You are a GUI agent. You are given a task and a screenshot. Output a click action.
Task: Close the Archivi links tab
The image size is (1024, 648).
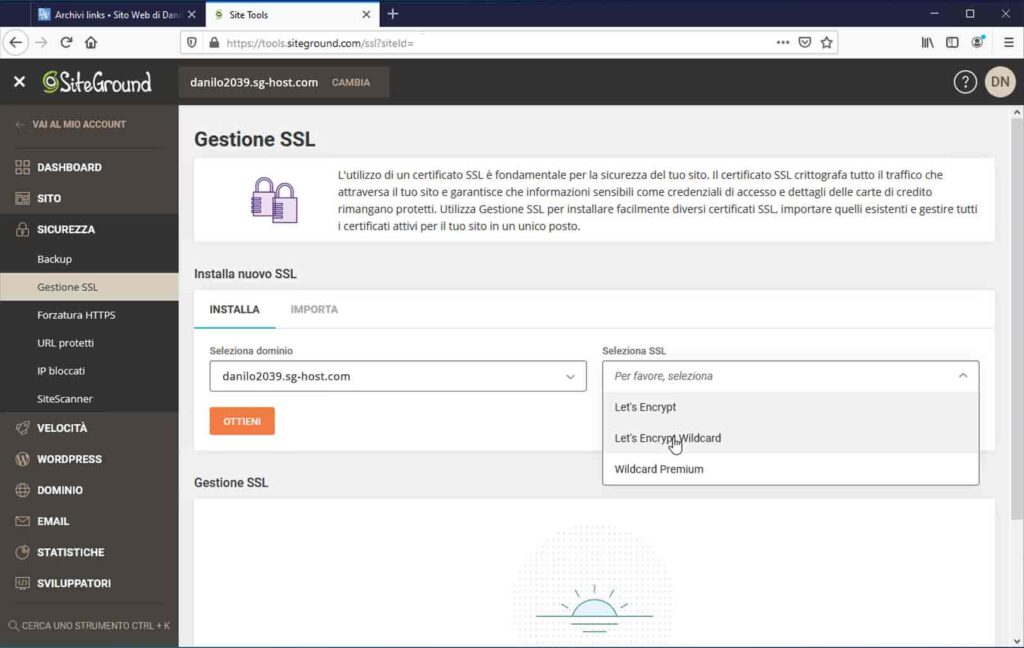pos(191,14)
